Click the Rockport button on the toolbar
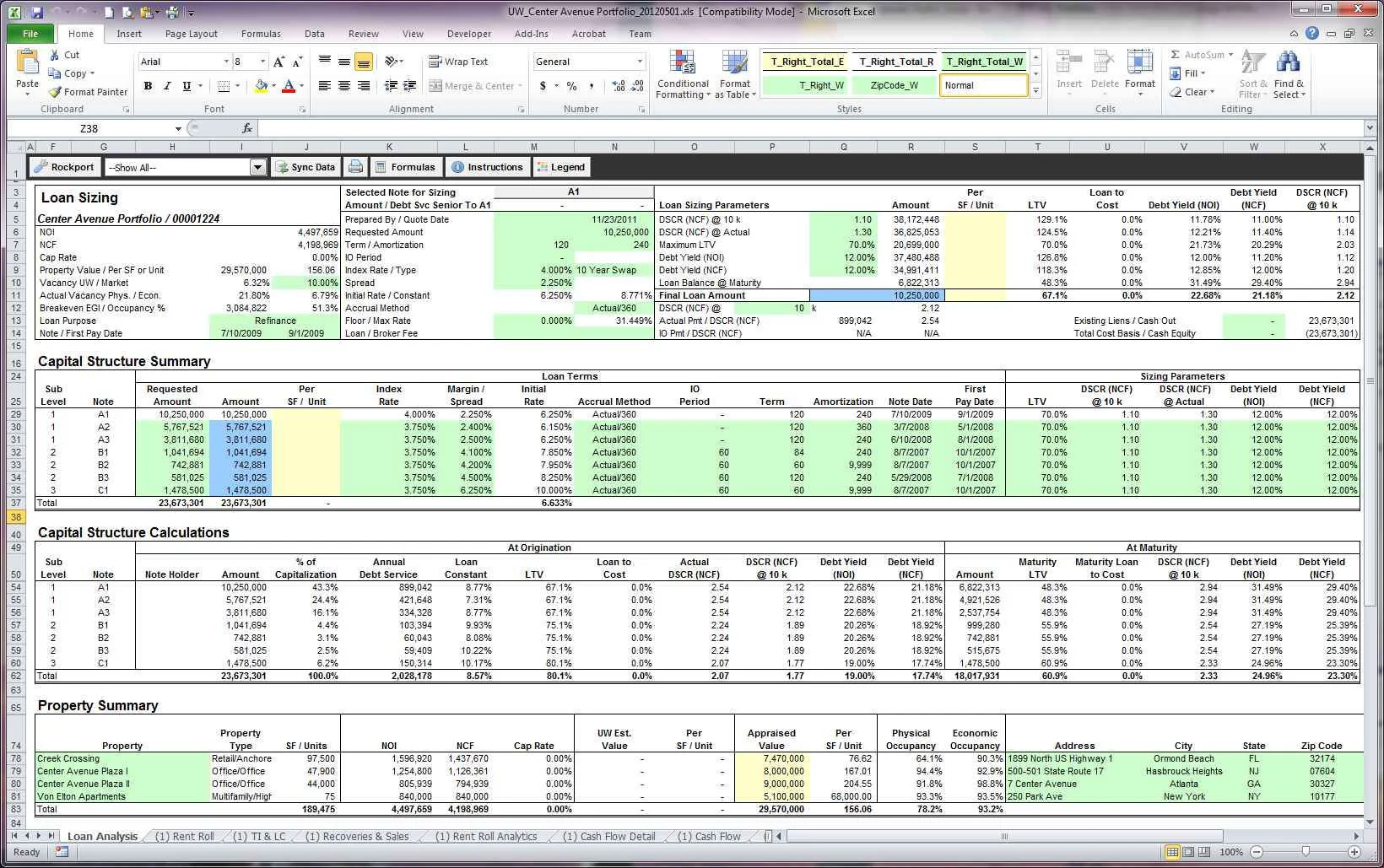 [64, 166]
